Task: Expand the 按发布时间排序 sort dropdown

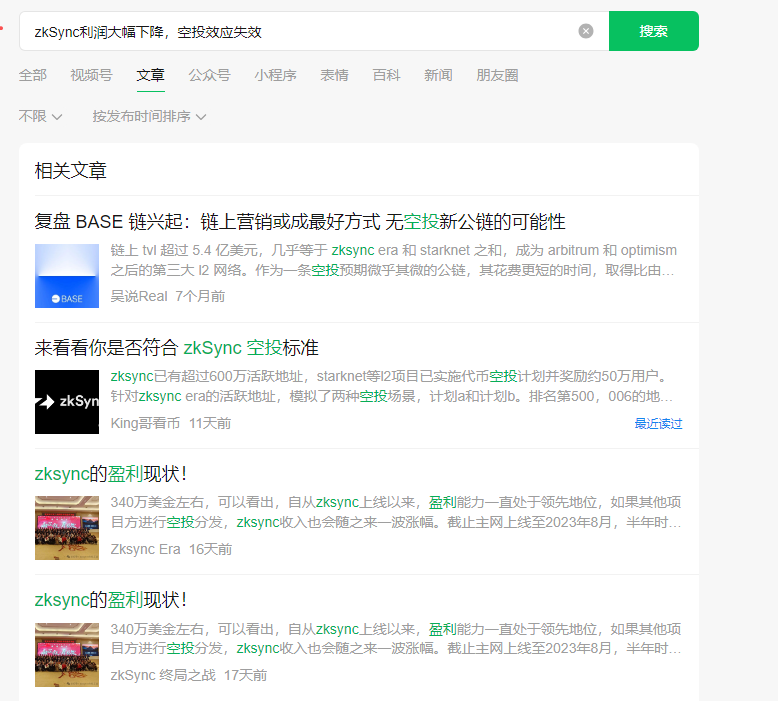Action: click(149, 116)
